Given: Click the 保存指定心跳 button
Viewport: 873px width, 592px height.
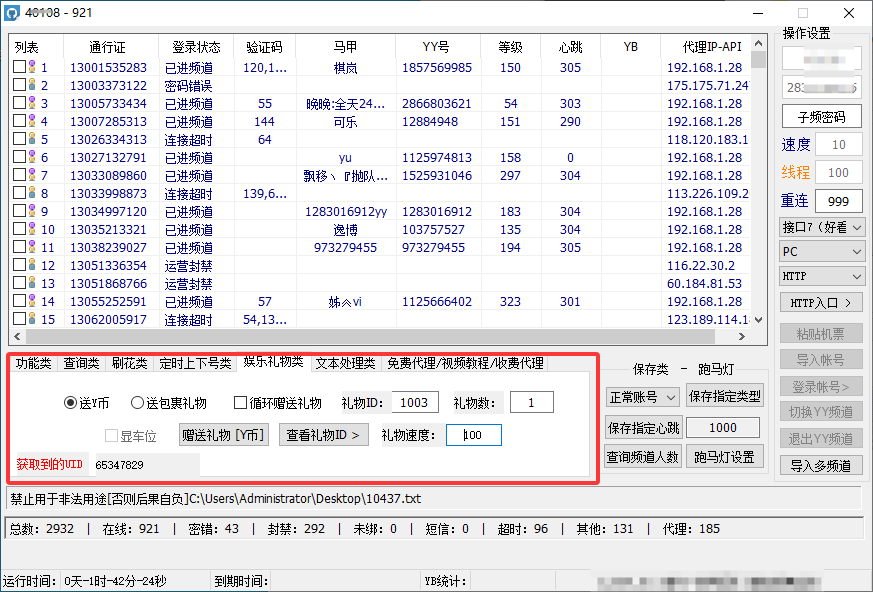Looking at the screenshot, I should point(643,428).
